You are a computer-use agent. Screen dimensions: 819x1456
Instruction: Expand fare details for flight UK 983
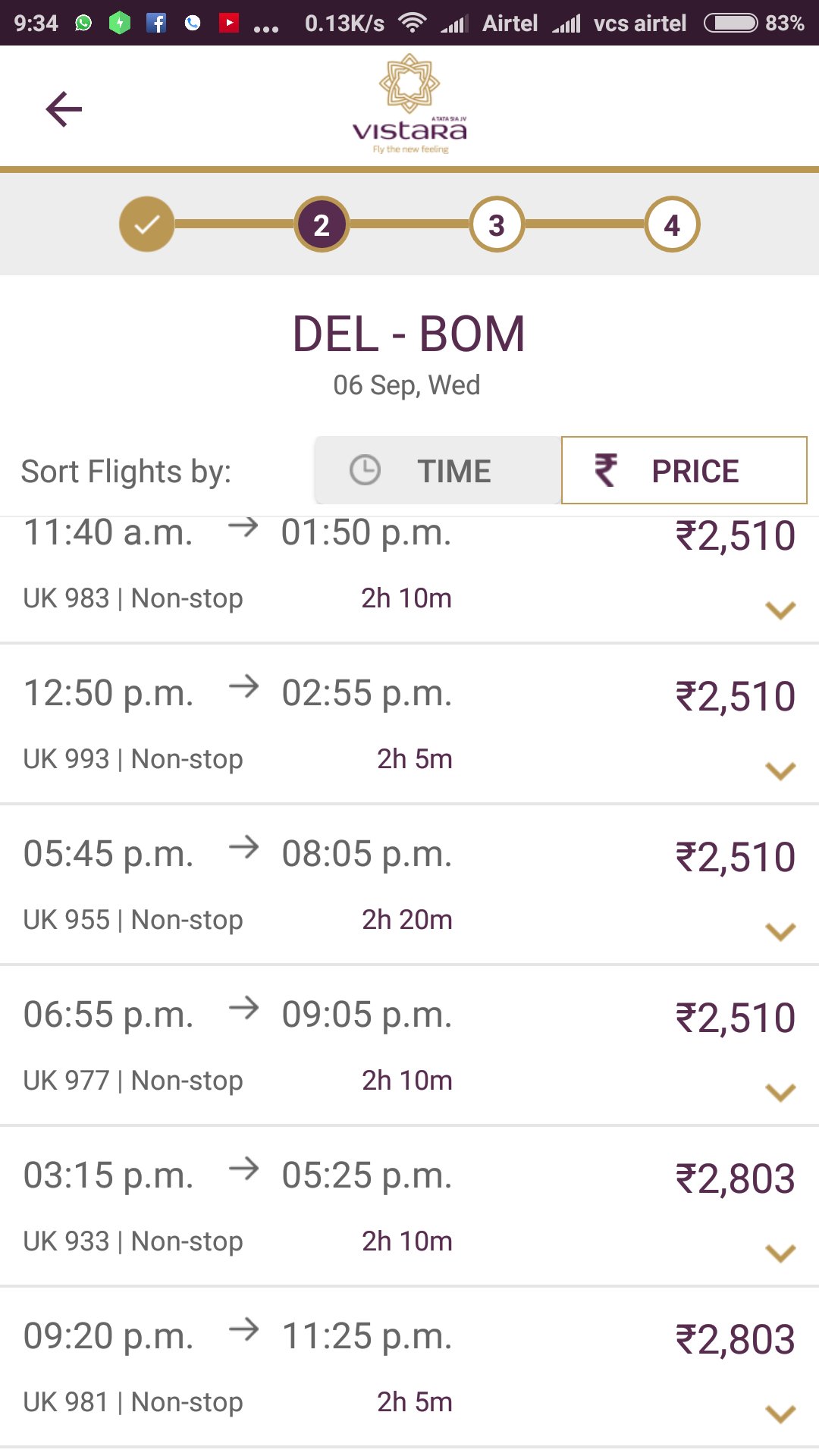[780, 610]
